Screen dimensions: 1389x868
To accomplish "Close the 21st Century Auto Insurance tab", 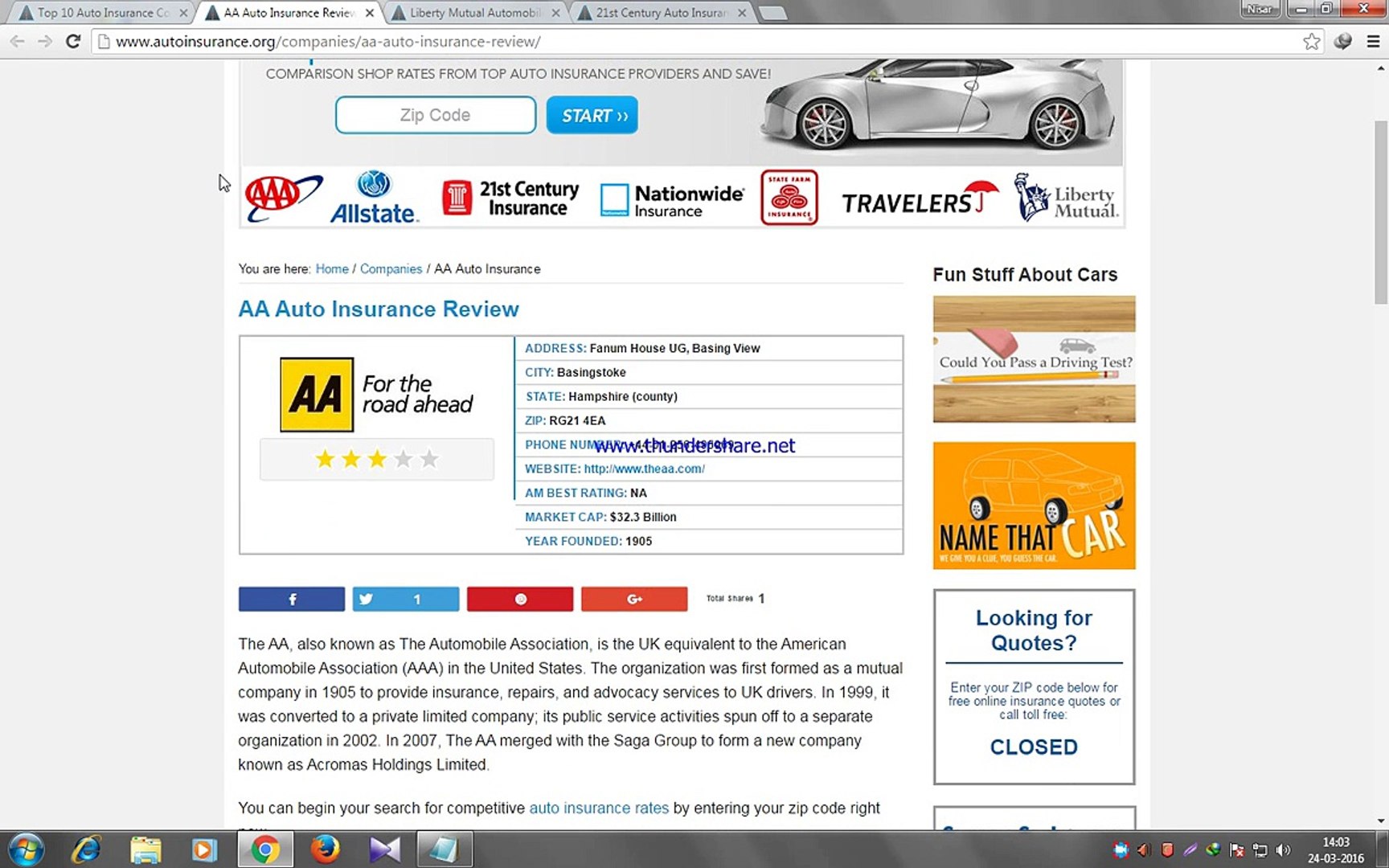I will tap(742, 13).
